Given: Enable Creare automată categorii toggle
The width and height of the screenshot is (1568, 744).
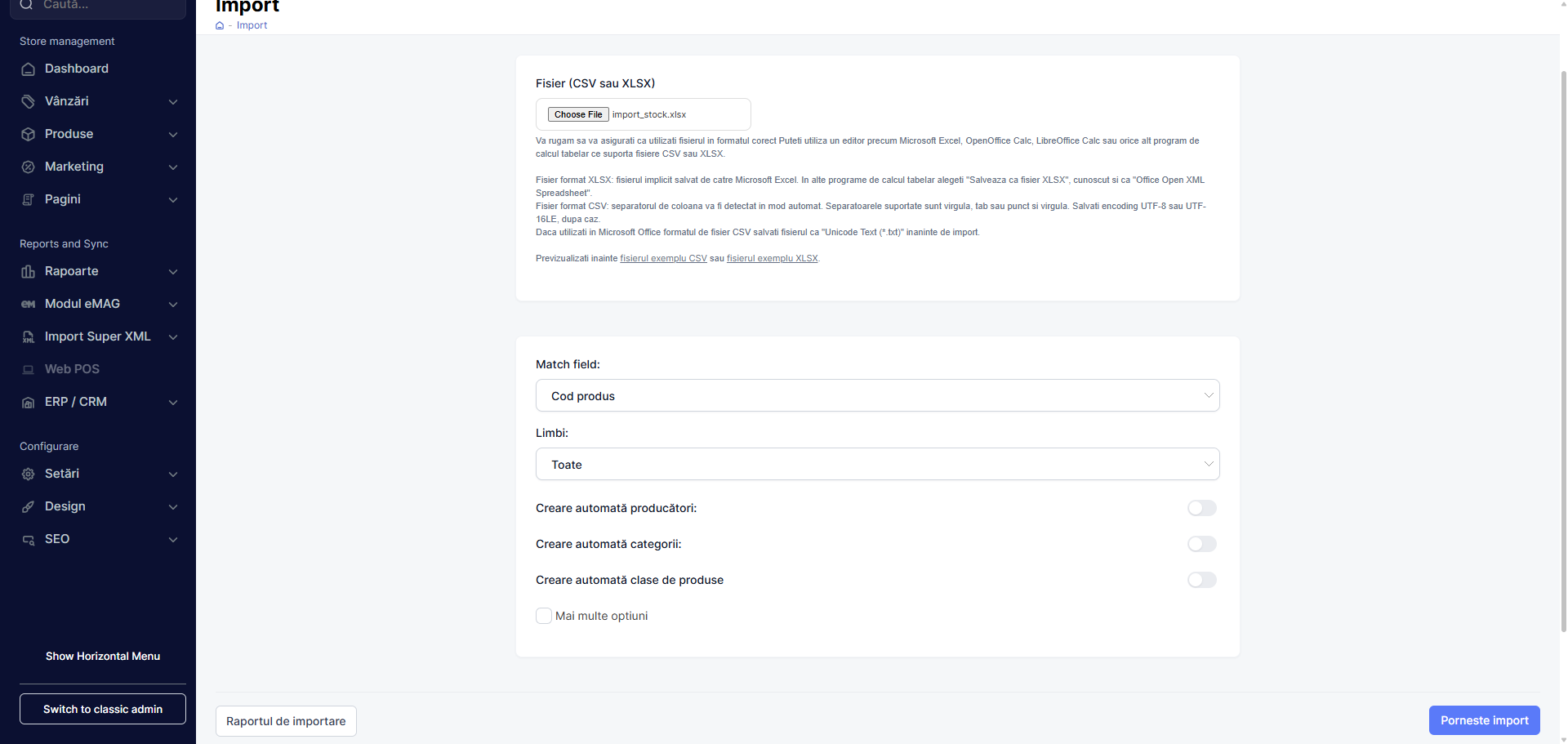Looking at the screenshot, I should point(1202,544).
